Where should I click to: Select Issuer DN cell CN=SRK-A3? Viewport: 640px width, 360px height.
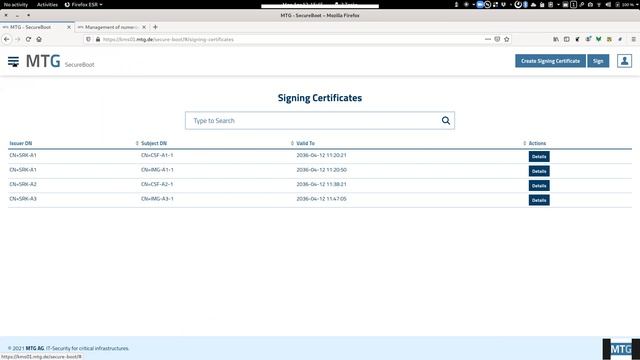pos(23,199)
